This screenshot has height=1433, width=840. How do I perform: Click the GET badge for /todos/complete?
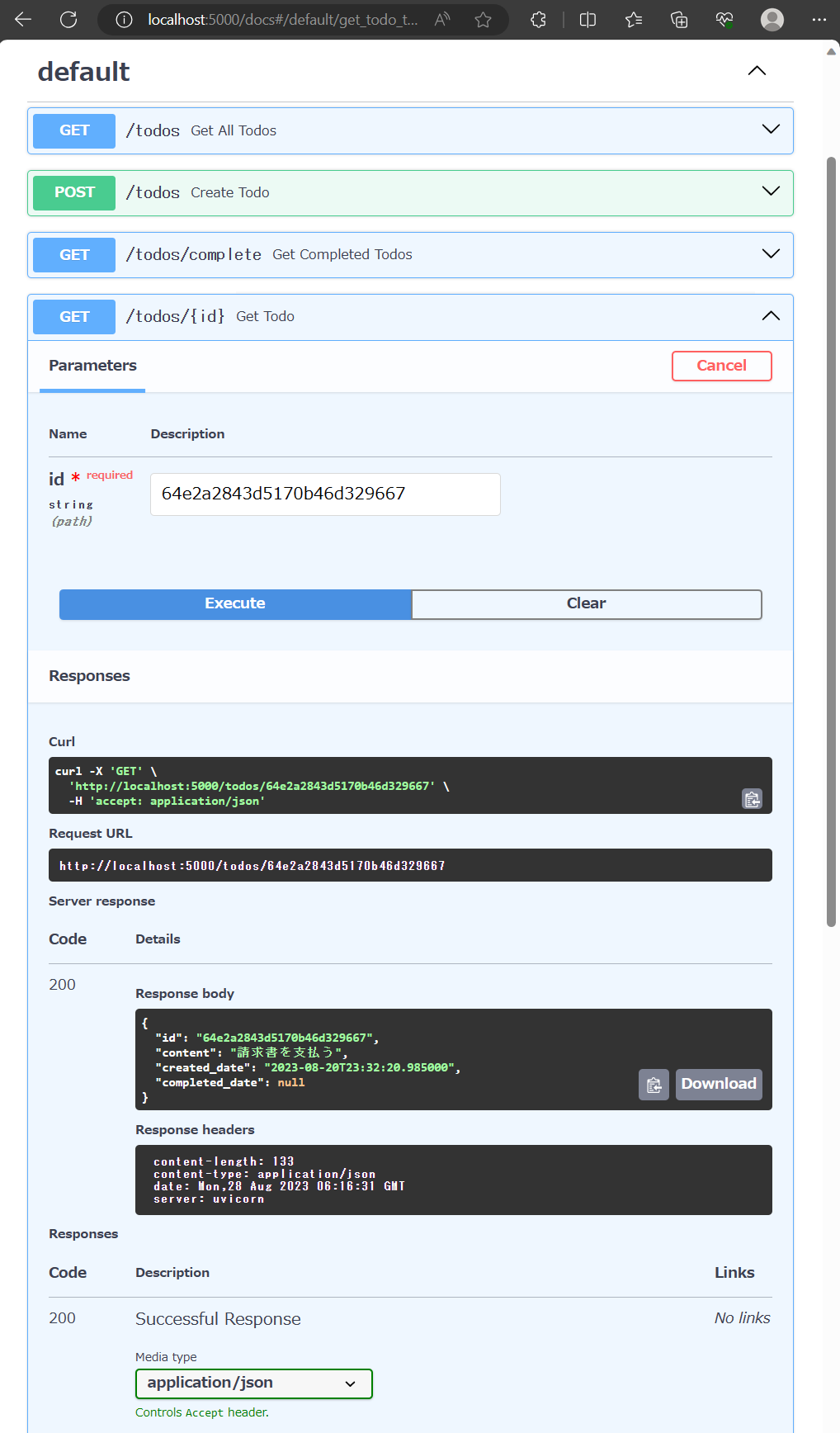pyautogui.click(x=74, y=255)
